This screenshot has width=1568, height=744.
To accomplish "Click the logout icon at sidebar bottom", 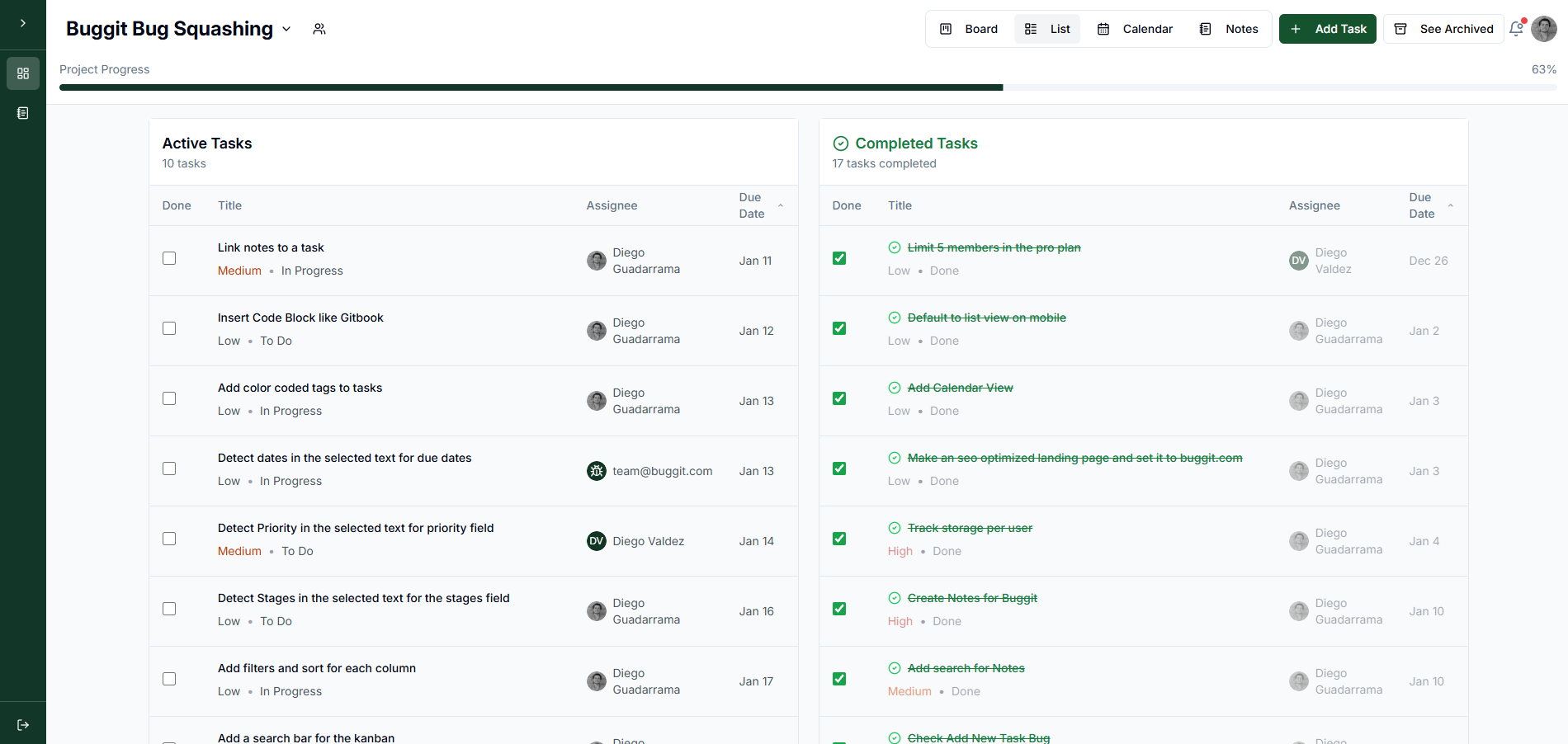I will (x=23, y=725).
